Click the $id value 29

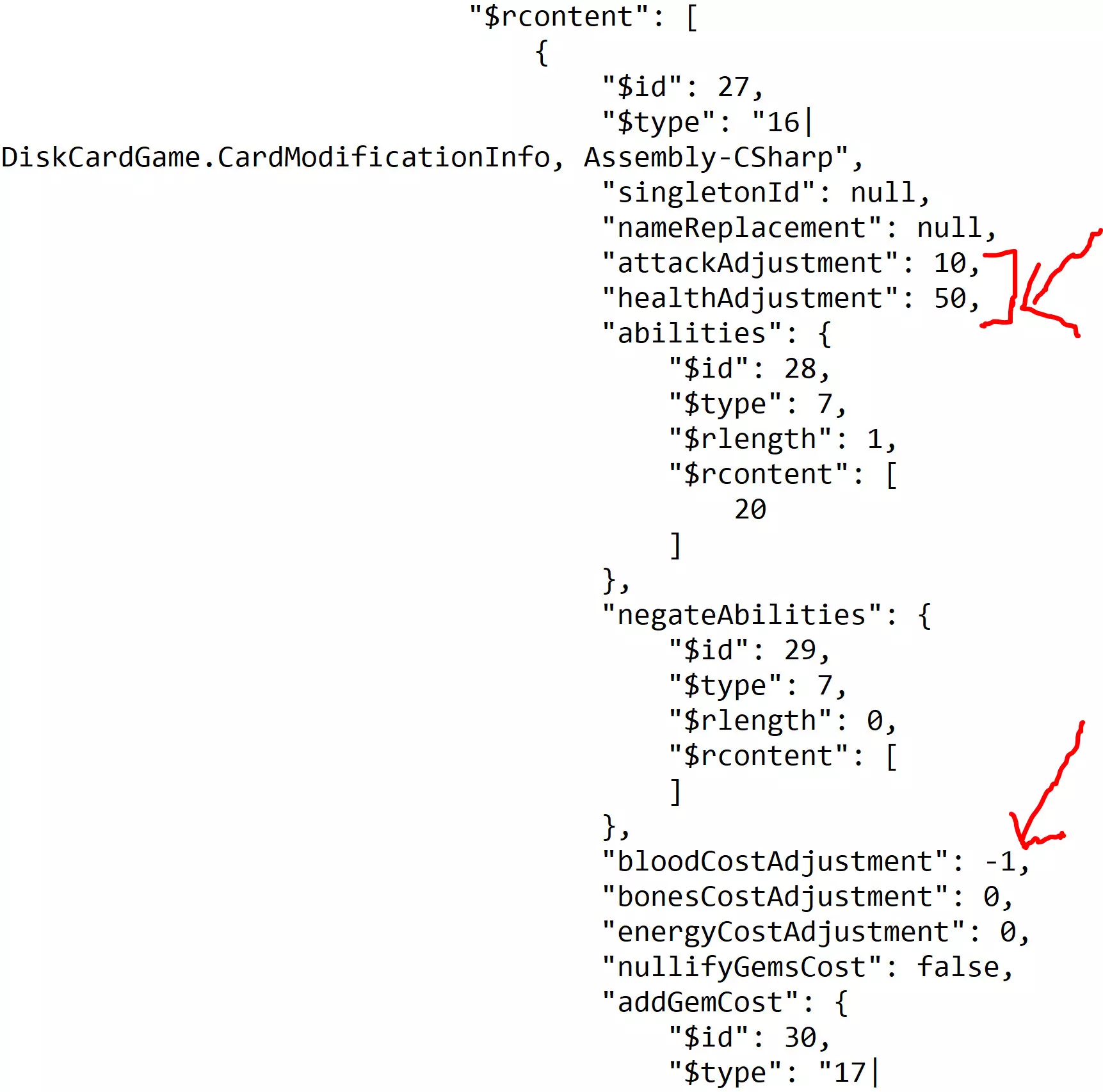pos(800,650)
